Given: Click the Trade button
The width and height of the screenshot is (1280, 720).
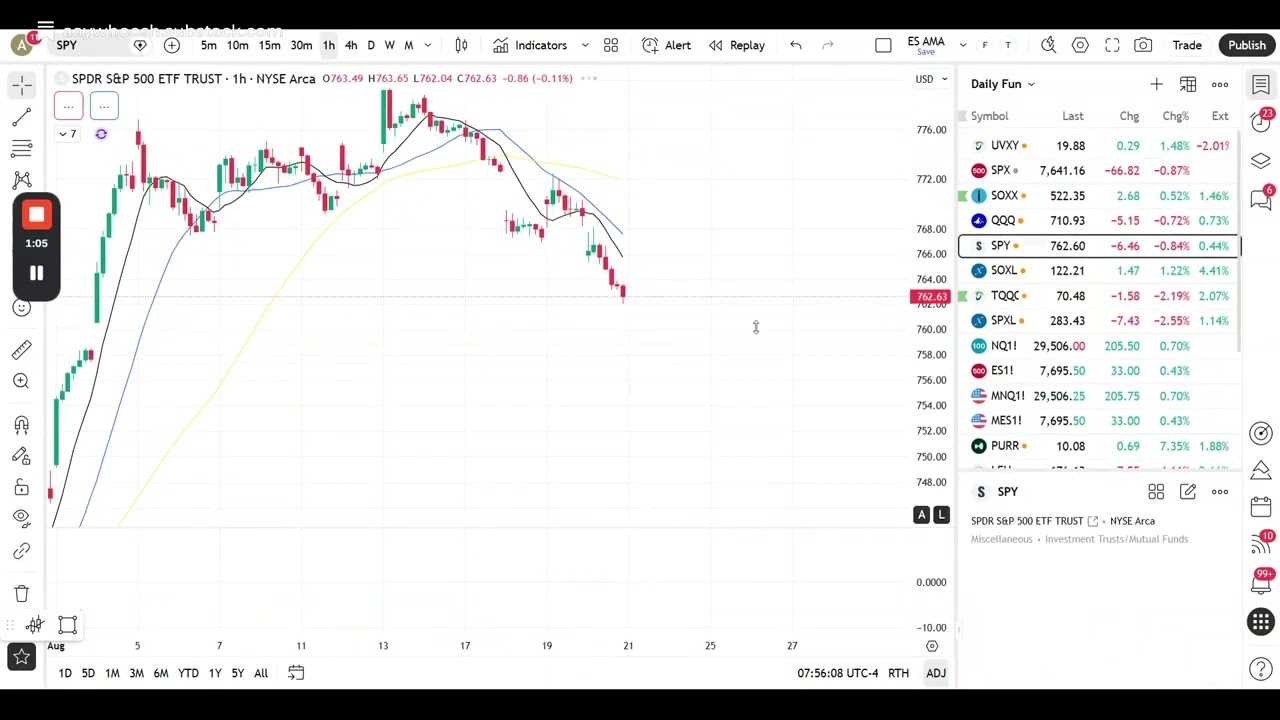Looking at the screenshot, I should pos(1187,45).
